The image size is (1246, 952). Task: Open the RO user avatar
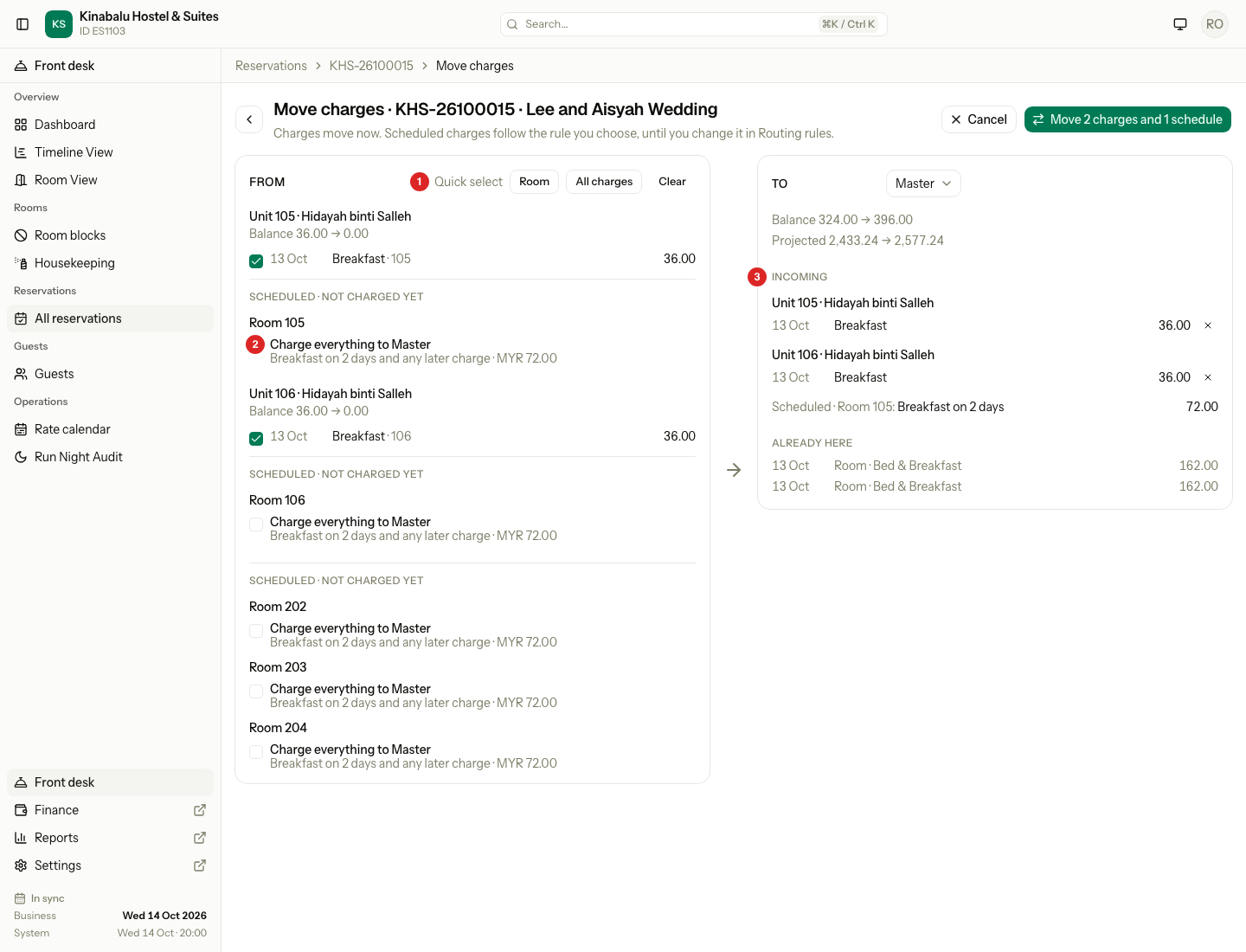[x=1215, y=24]
